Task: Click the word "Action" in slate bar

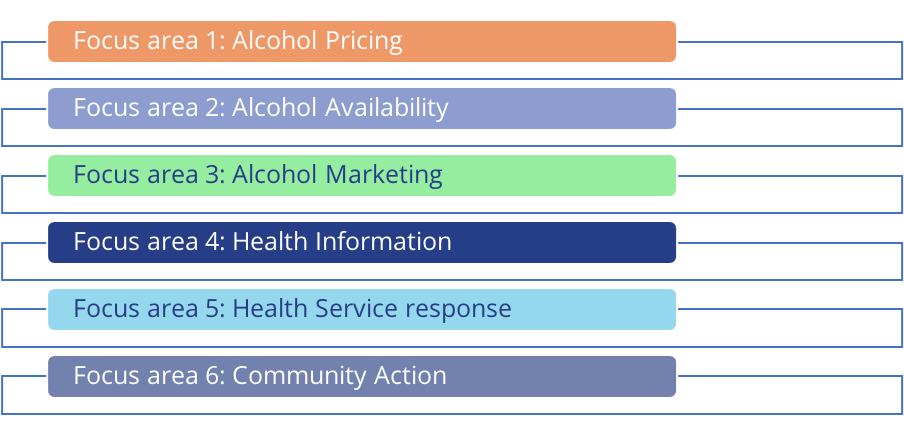Action: tap(410, 376)
